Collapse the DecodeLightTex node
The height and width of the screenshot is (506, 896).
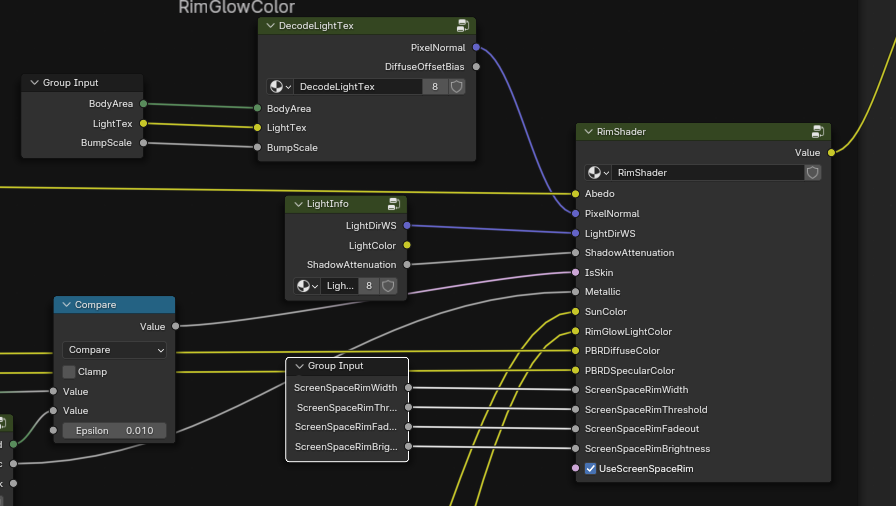(x=269, y=26)
